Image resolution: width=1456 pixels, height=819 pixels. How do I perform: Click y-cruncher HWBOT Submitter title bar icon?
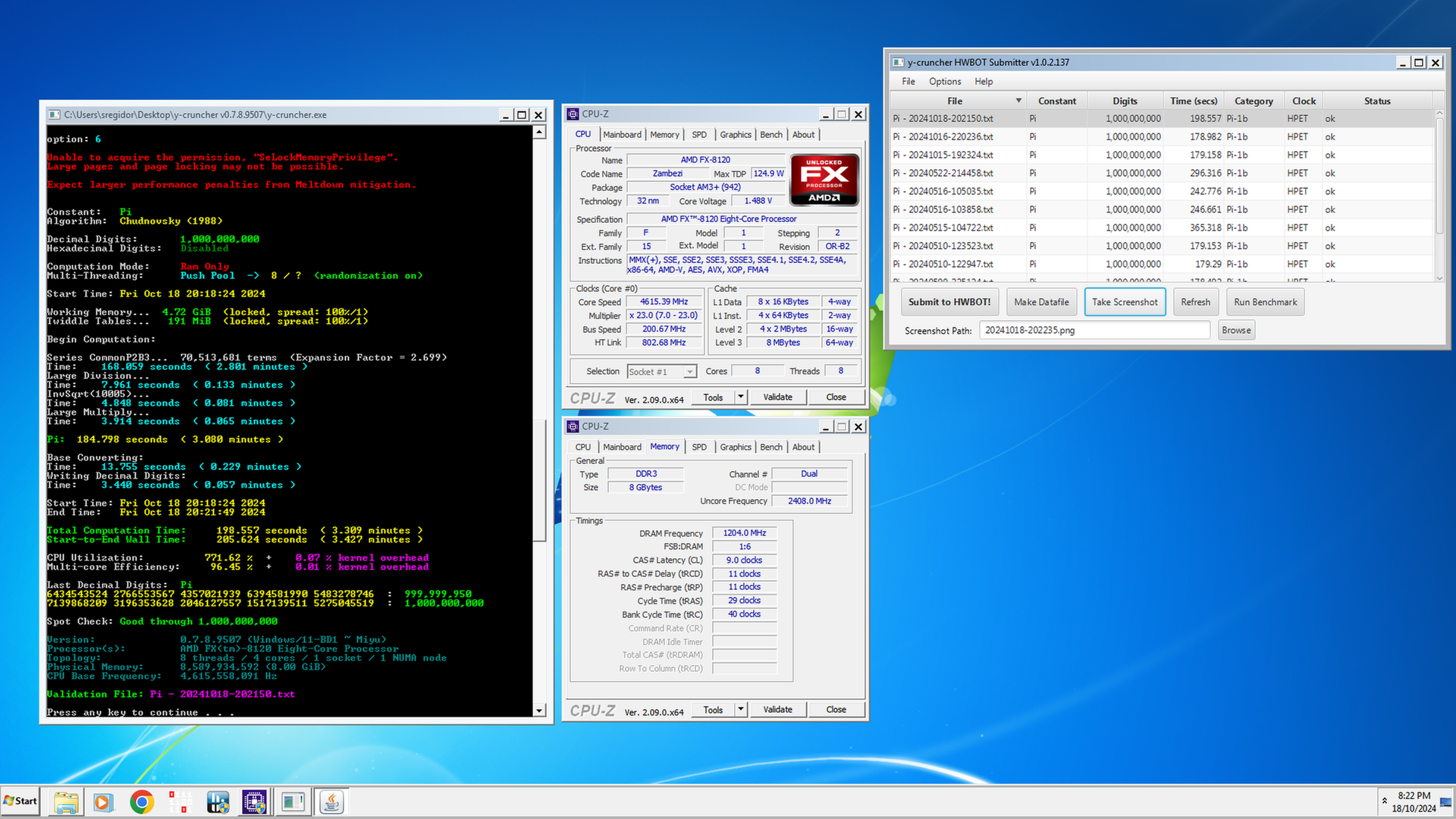(x=898, y=62)
